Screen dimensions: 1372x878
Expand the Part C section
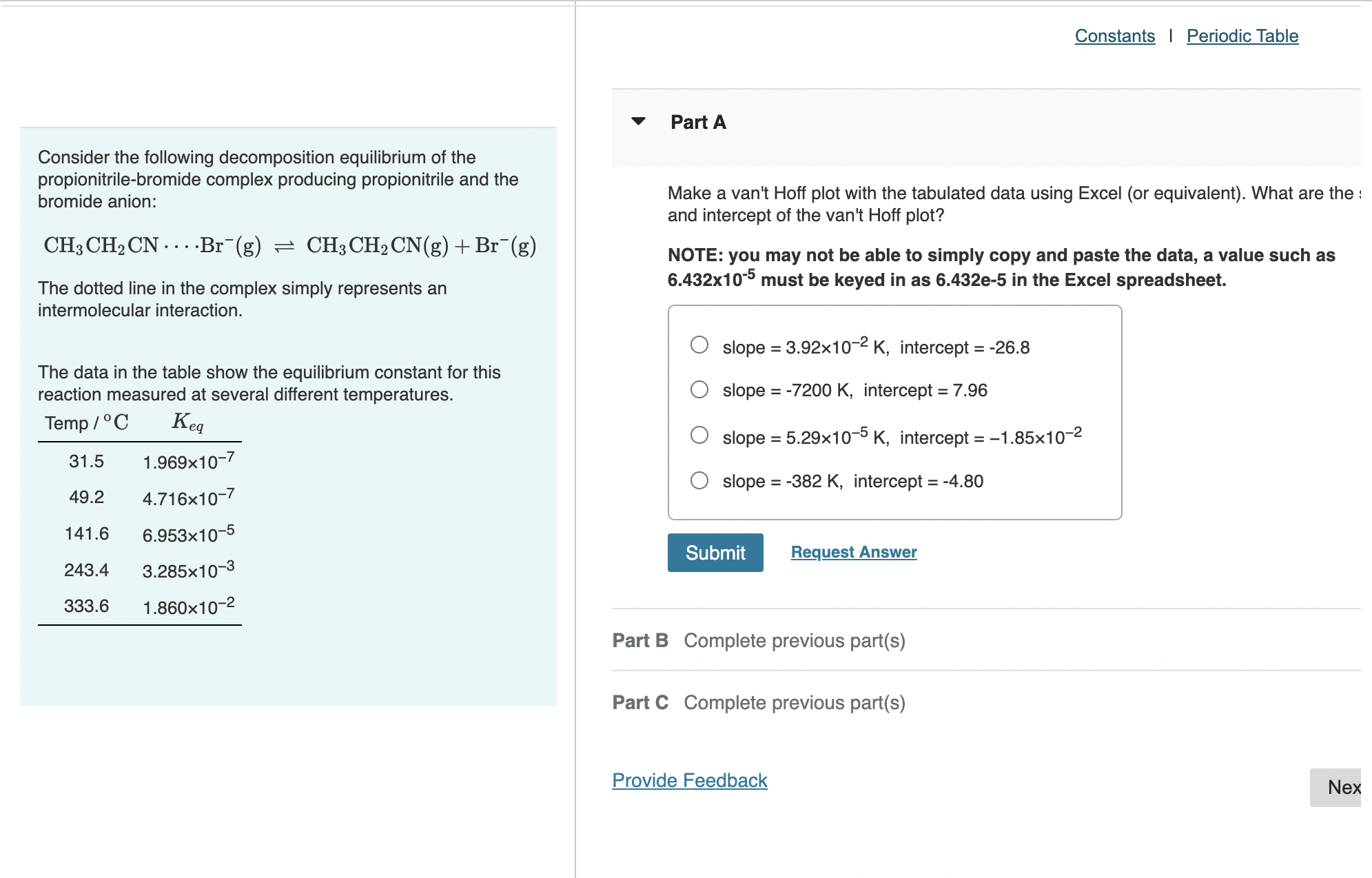(x=639, y=702)
